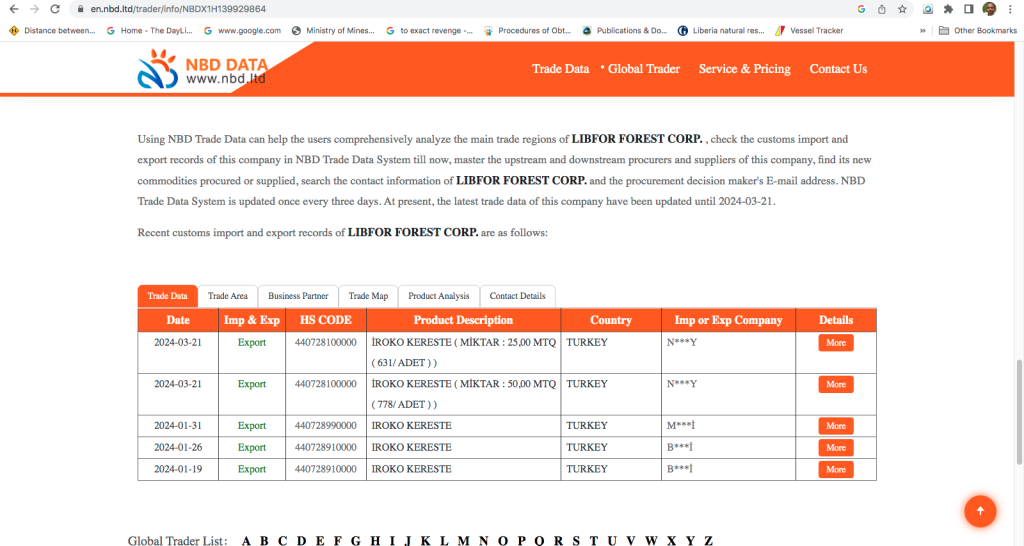Expand hidden bookmarks with the chevron

921,31
